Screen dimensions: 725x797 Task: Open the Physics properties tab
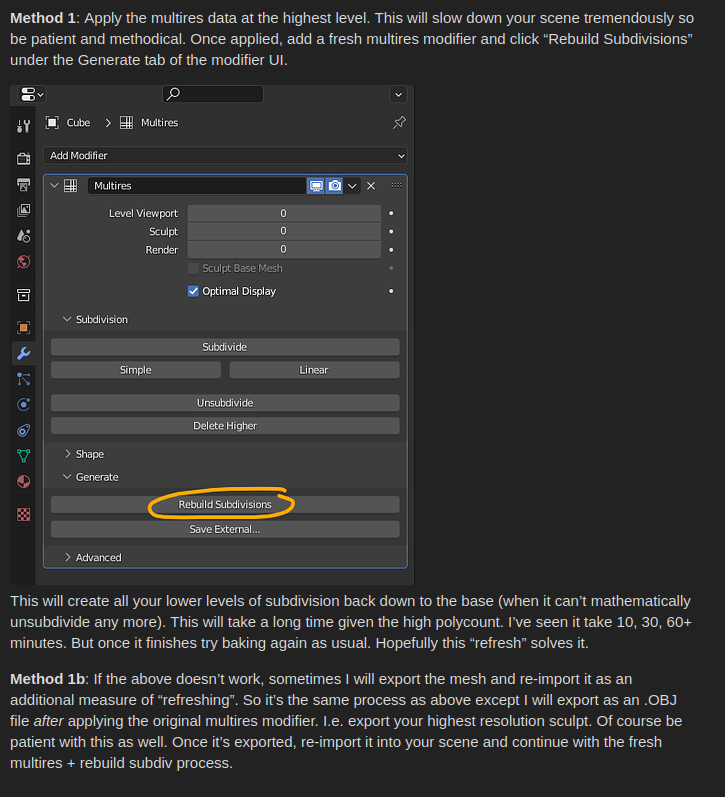pos(23,405)
